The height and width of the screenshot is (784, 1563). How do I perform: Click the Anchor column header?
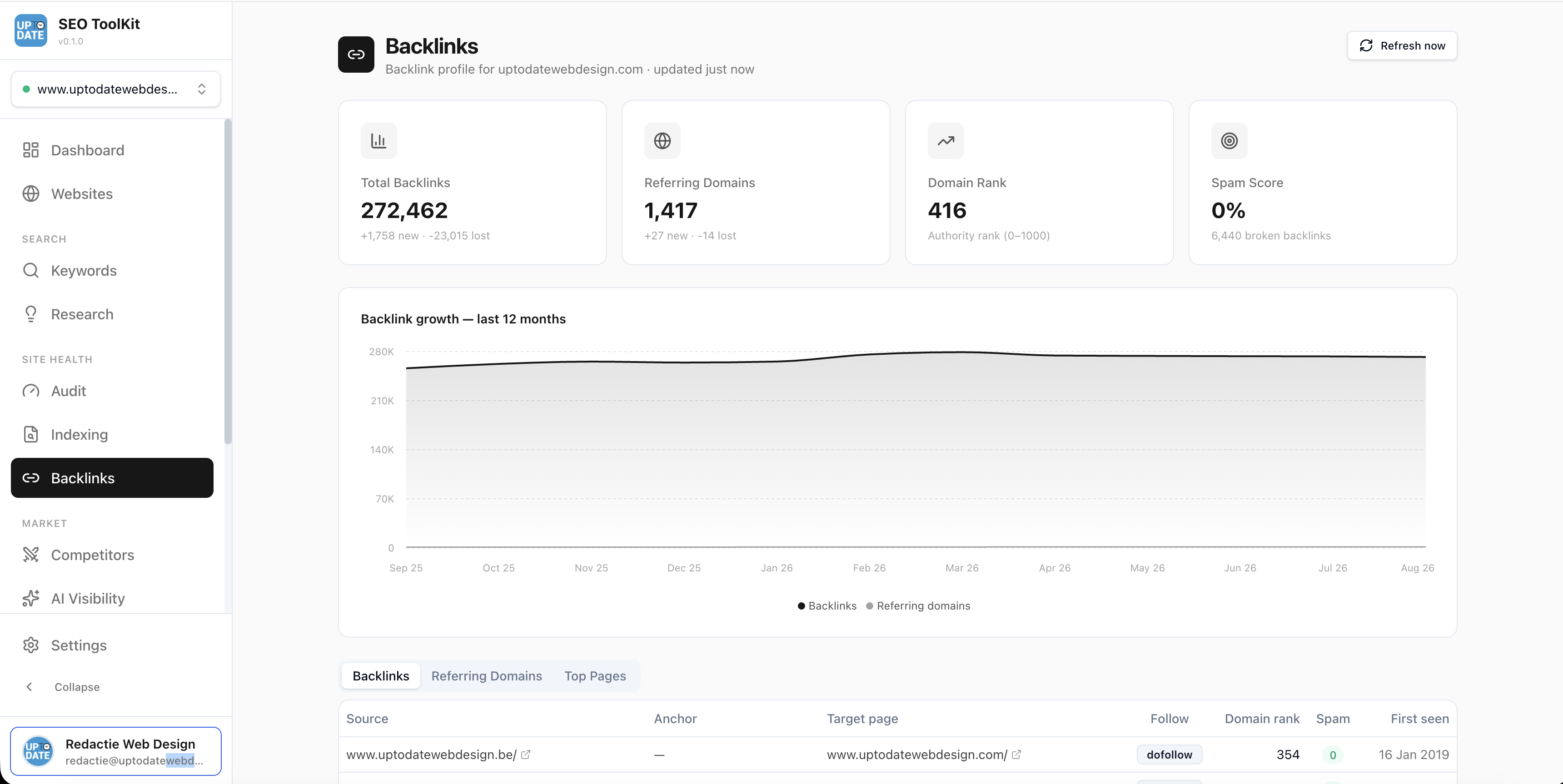(675, 719)
